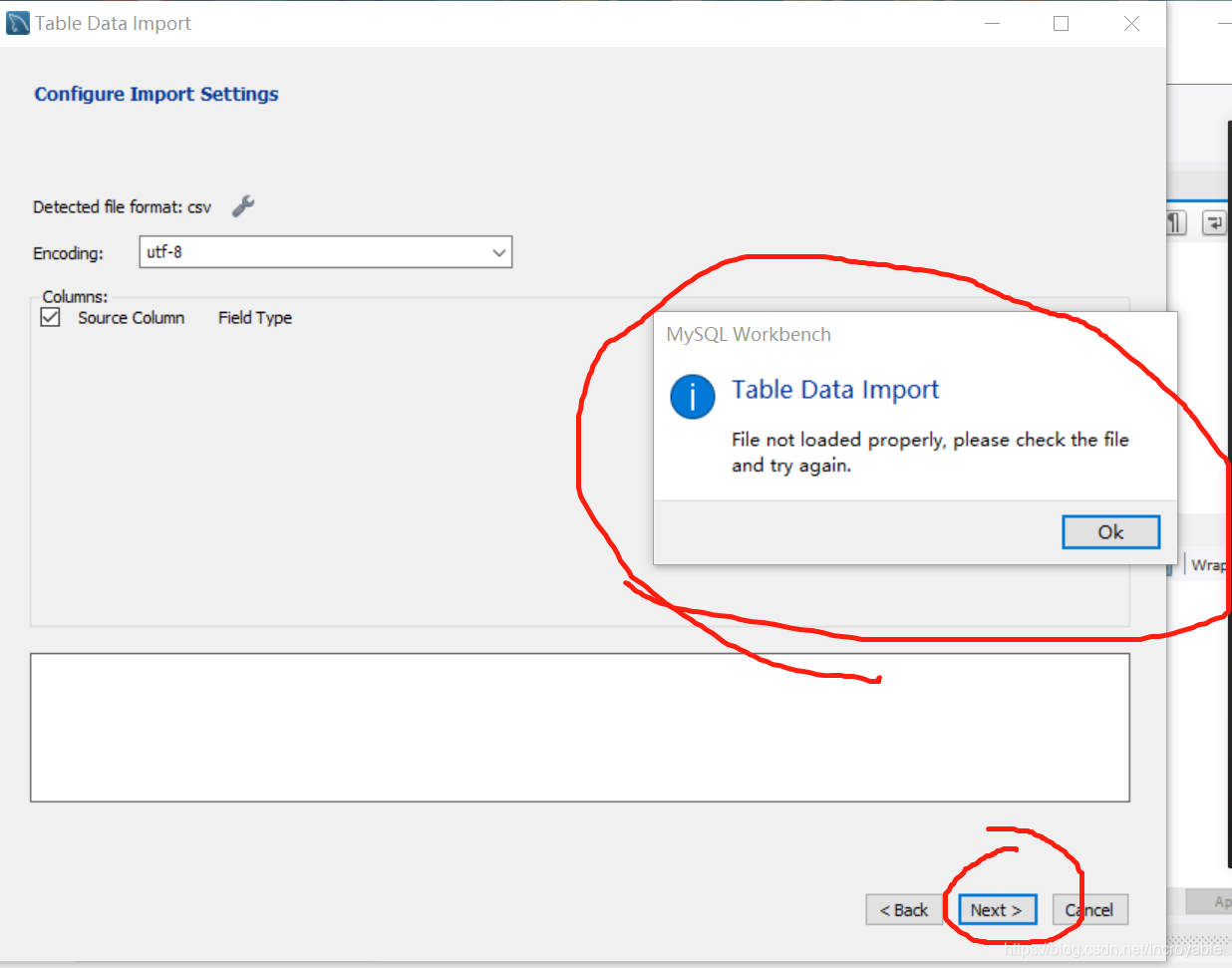Click the Source Column header label
This screenshot has width=1232, height=968.
[132, 318]
